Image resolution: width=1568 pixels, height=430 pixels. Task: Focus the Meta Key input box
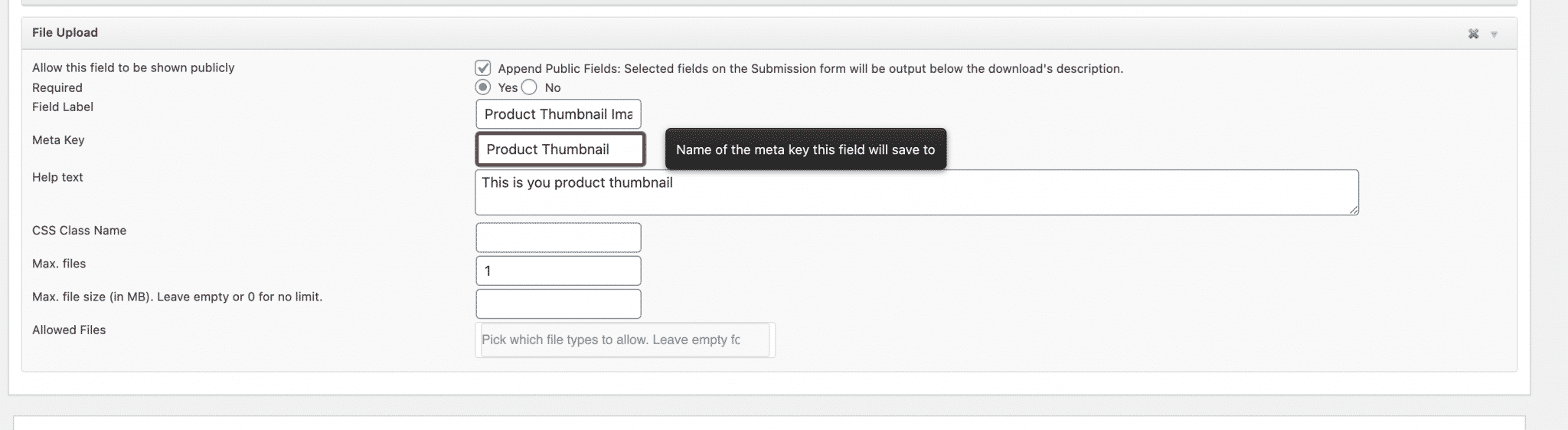560,149
